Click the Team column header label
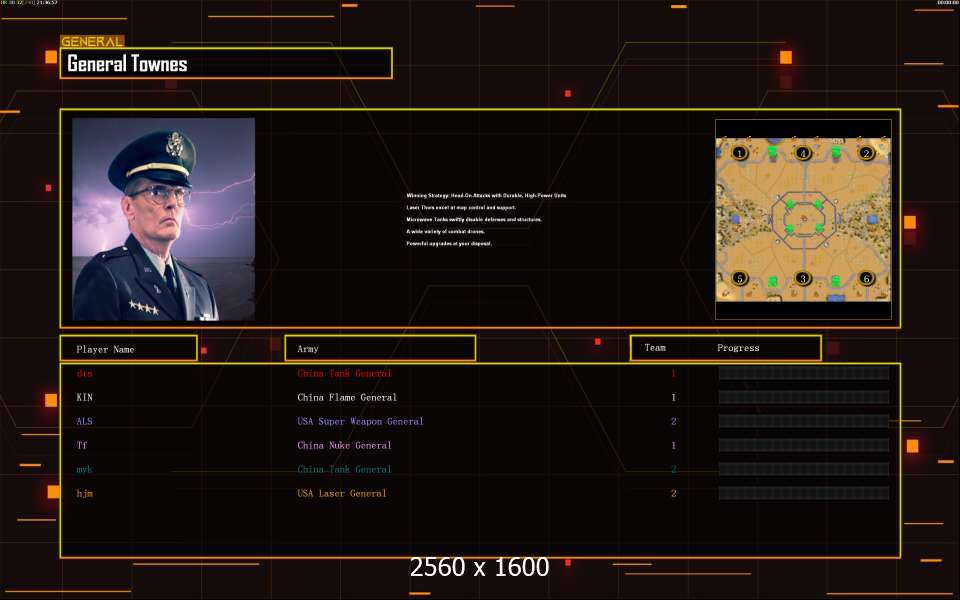This screenshot has width=960, height=600. click(655, 348)
